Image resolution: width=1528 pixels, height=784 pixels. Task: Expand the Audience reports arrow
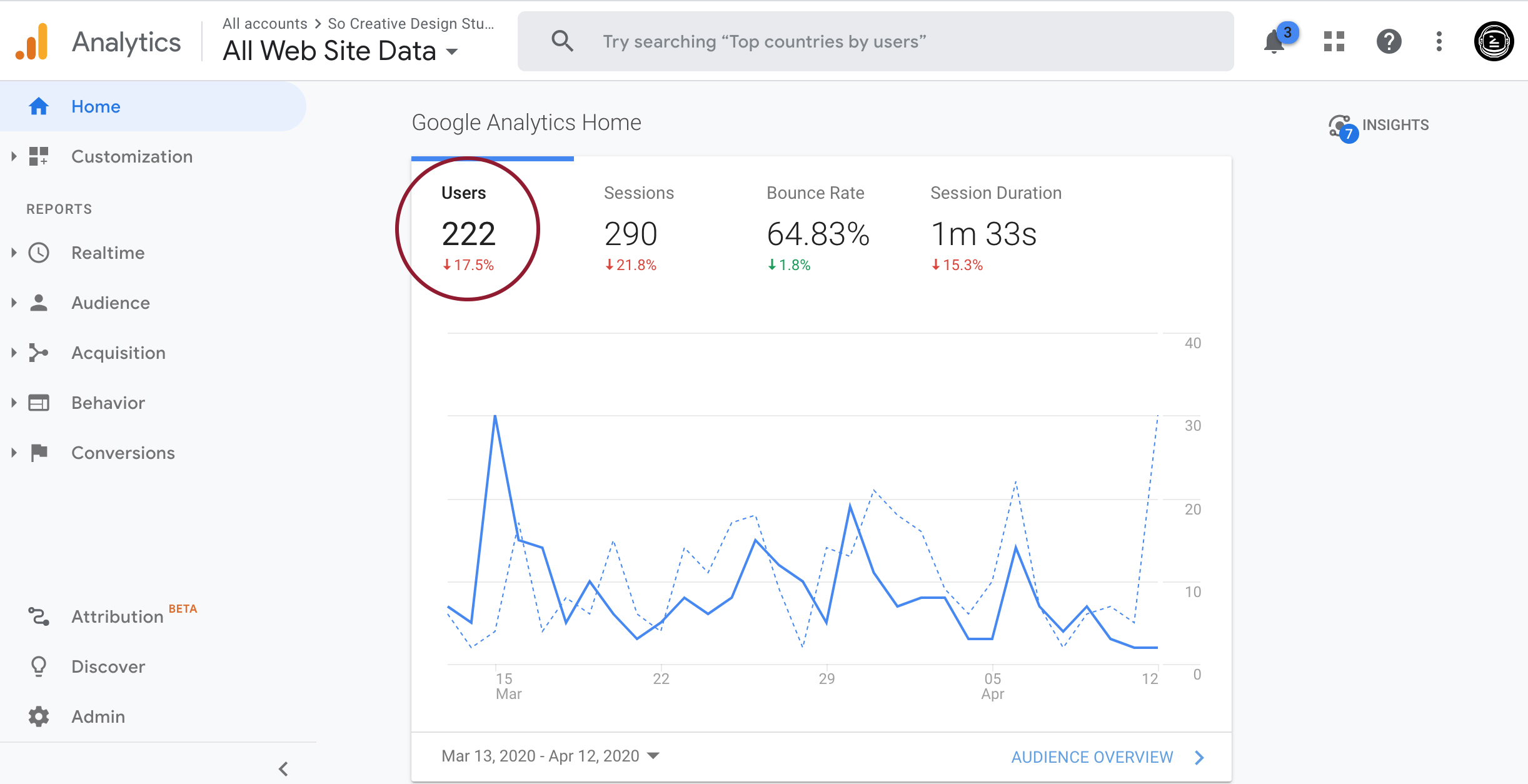[14, 303]
